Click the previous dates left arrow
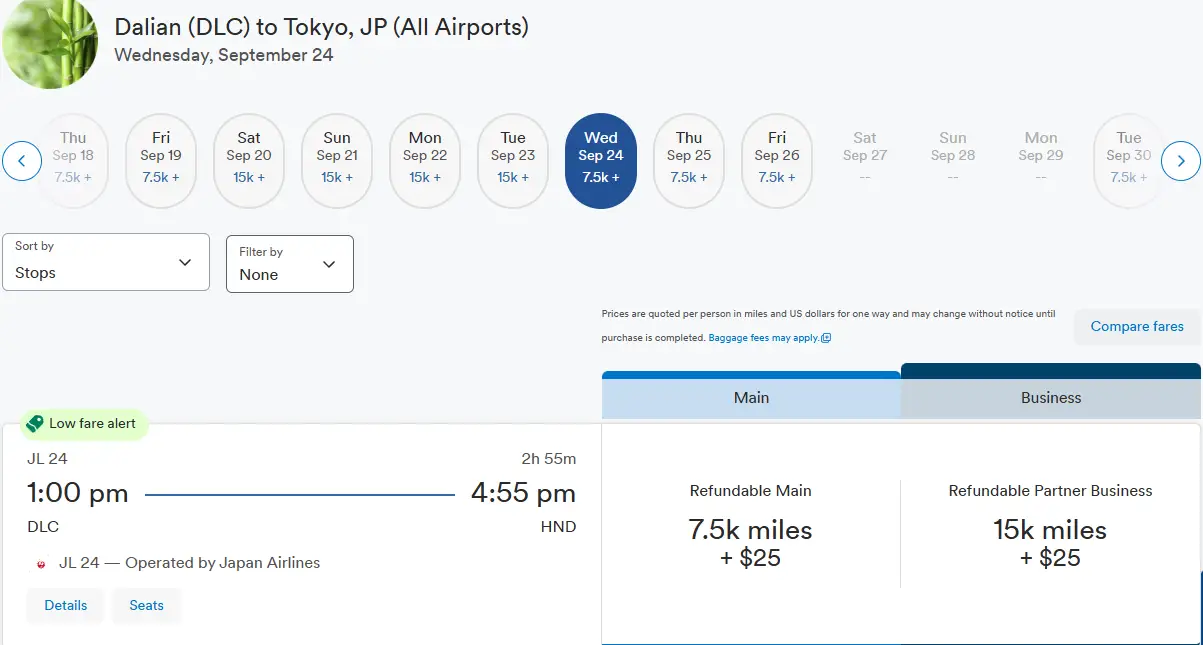The height and width of the screenshot is (645, 1203). click(x=22, y=161)
